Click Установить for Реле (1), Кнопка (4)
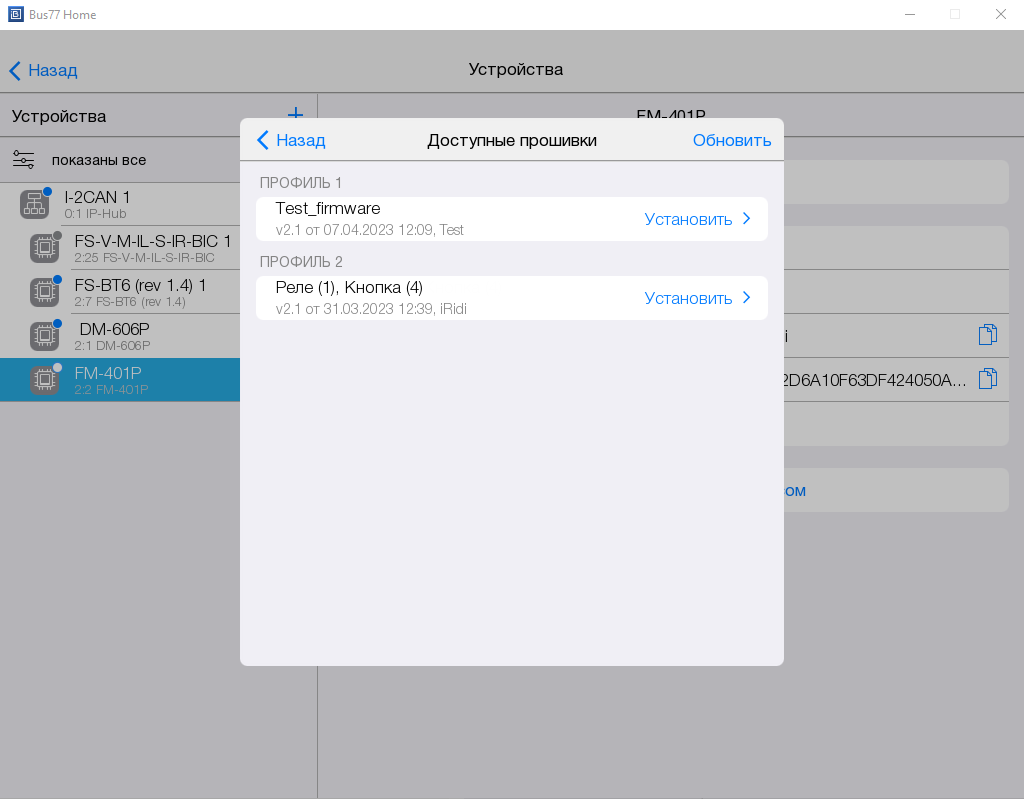 tap(688, 298)
